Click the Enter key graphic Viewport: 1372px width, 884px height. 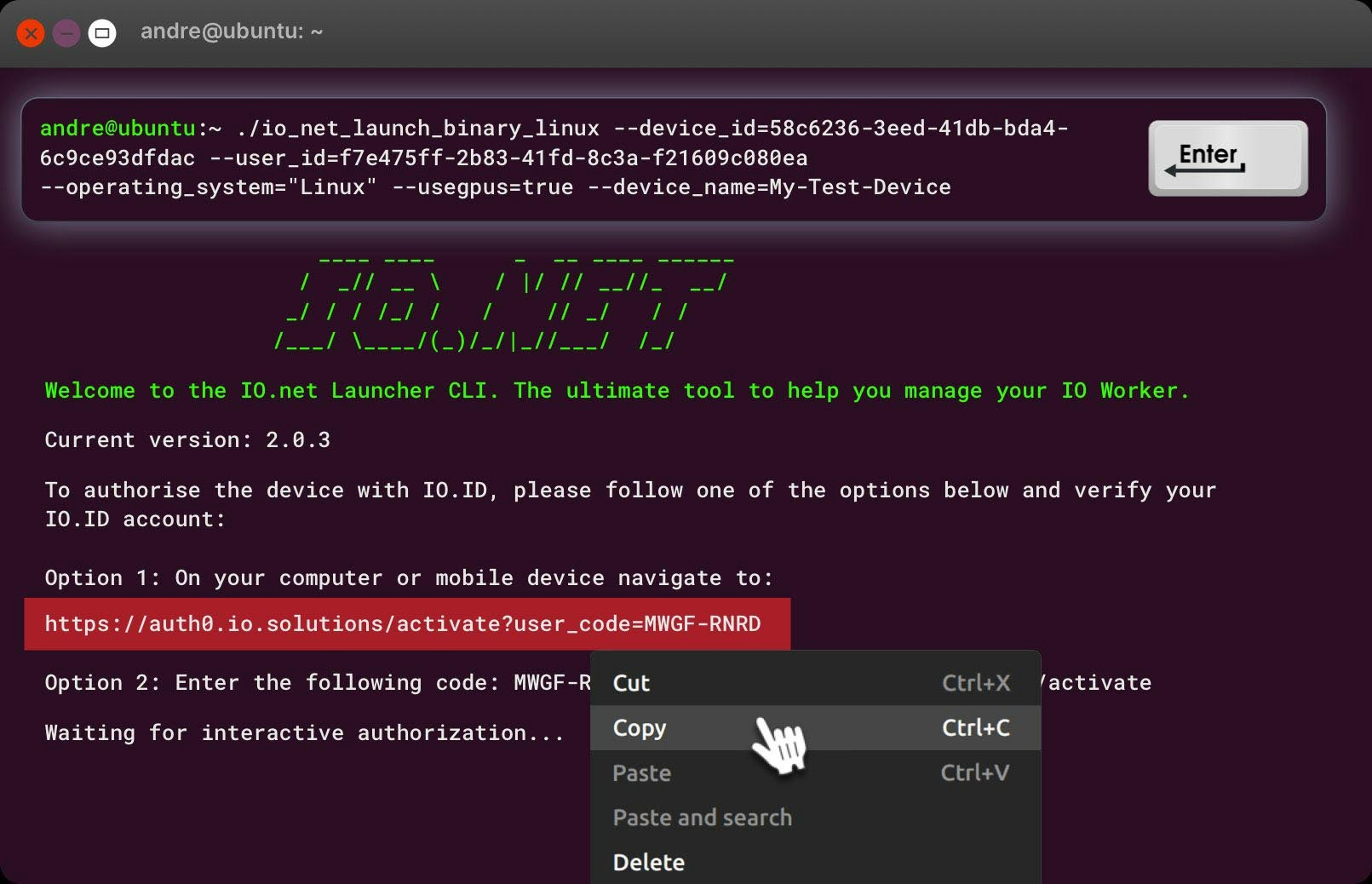point(1227,158)
